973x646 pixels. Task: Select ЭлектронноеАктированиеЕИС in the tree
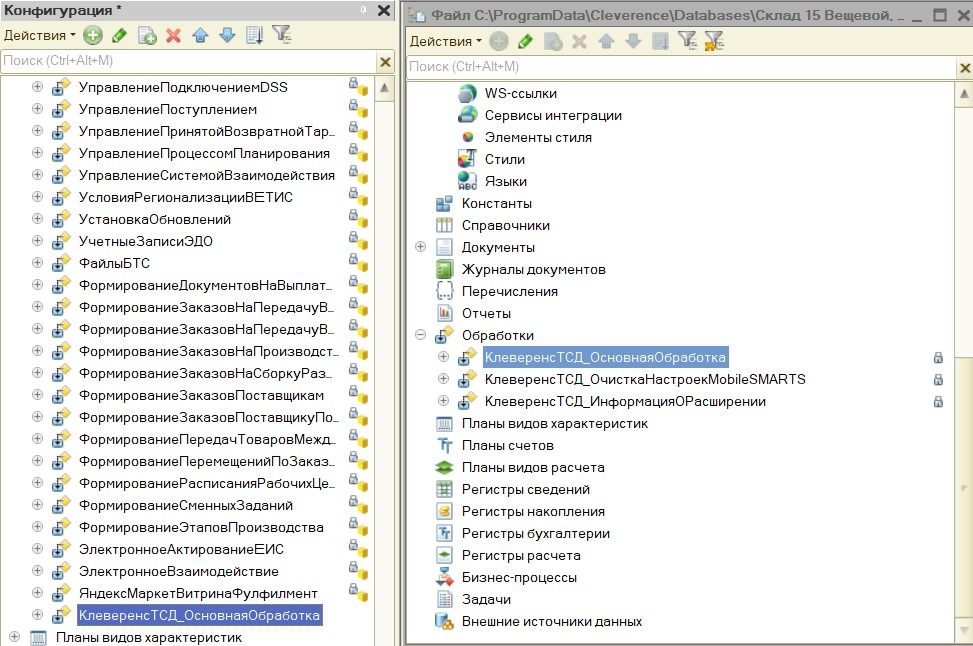181,549
